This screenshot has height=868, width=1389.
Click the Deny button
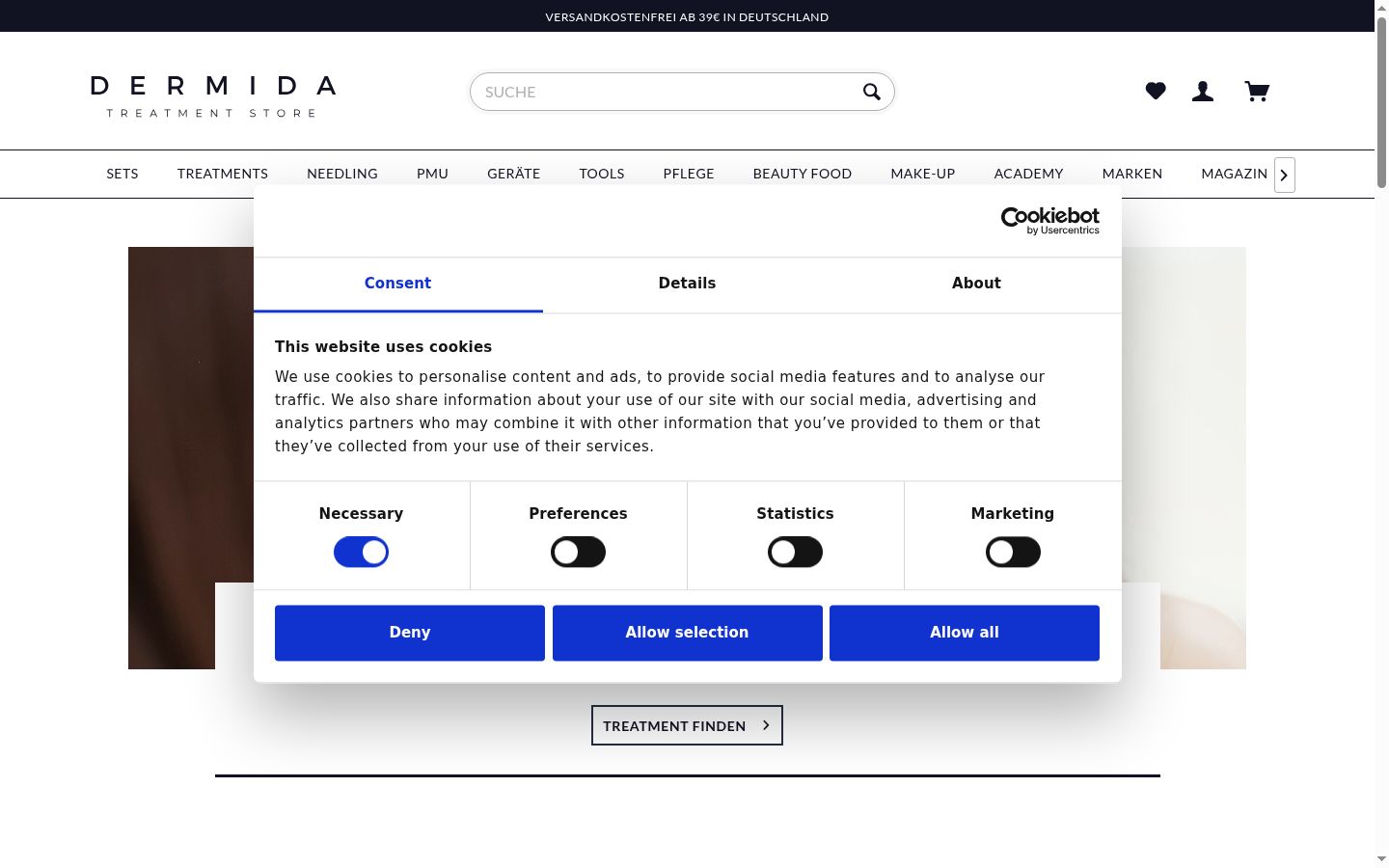(x=410, y=633)
